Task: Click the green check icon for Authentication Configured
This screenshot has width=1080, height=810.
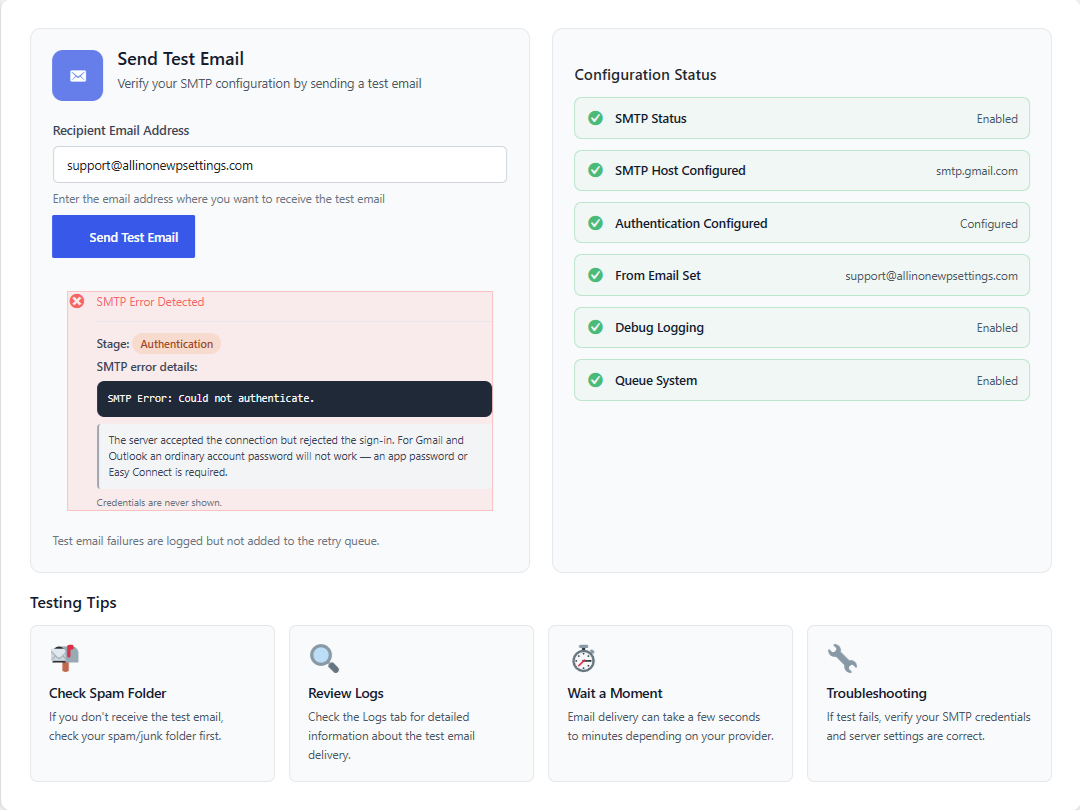Action: click(x=596, y=223)
